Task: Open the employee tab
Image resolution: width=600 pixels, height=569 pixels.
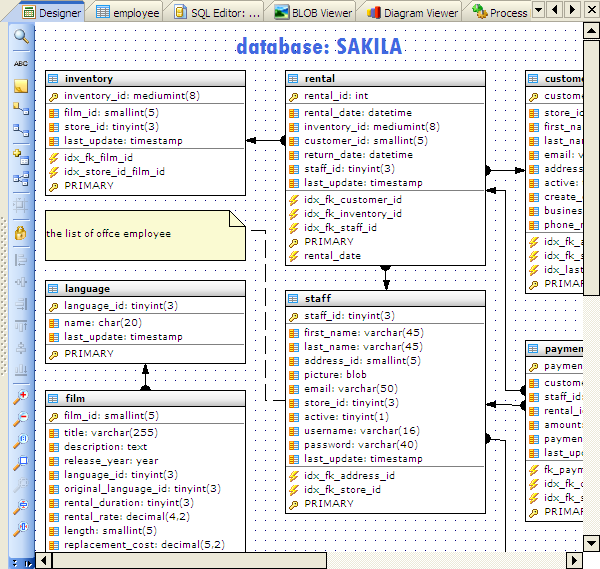Action: coord(127,13)
